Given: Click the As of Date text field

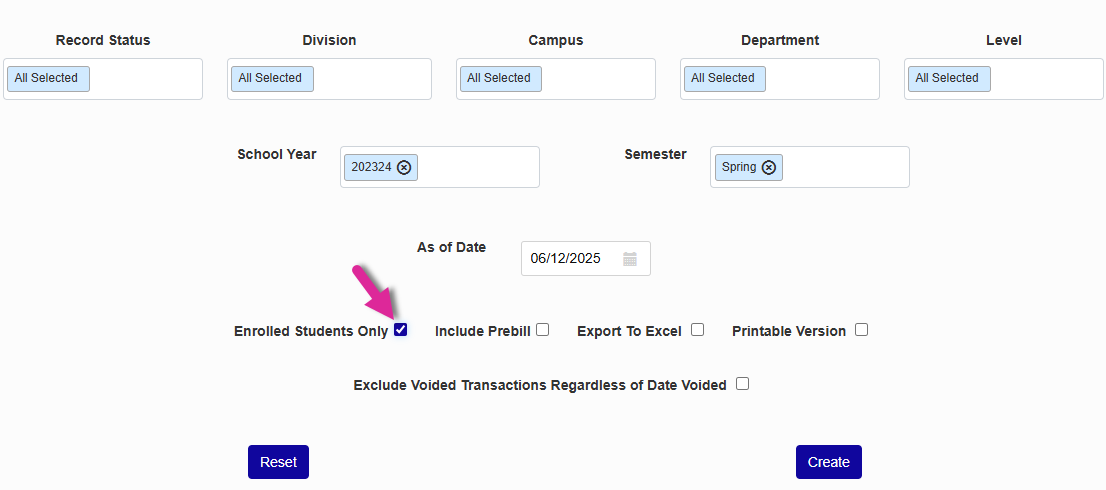Looking at the screenshot, I should coord(567,259).
